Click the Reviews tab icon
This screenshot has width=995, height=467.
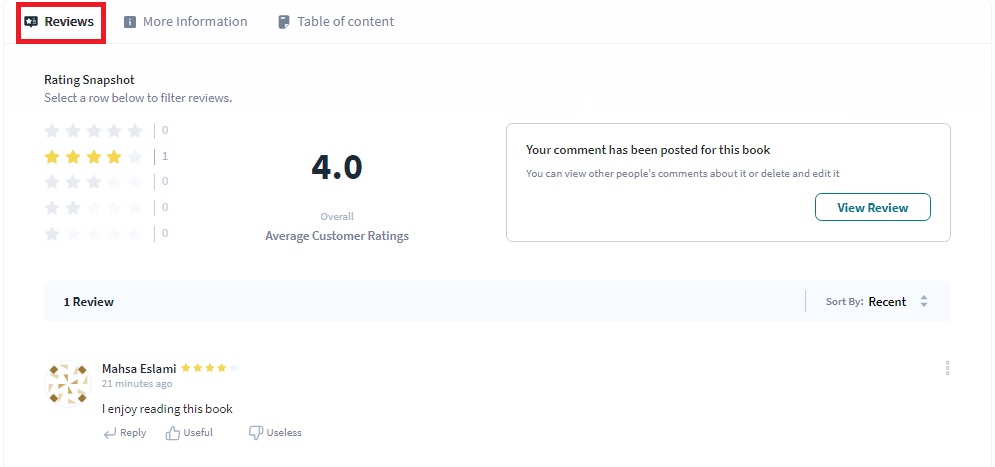click(31, 22)
